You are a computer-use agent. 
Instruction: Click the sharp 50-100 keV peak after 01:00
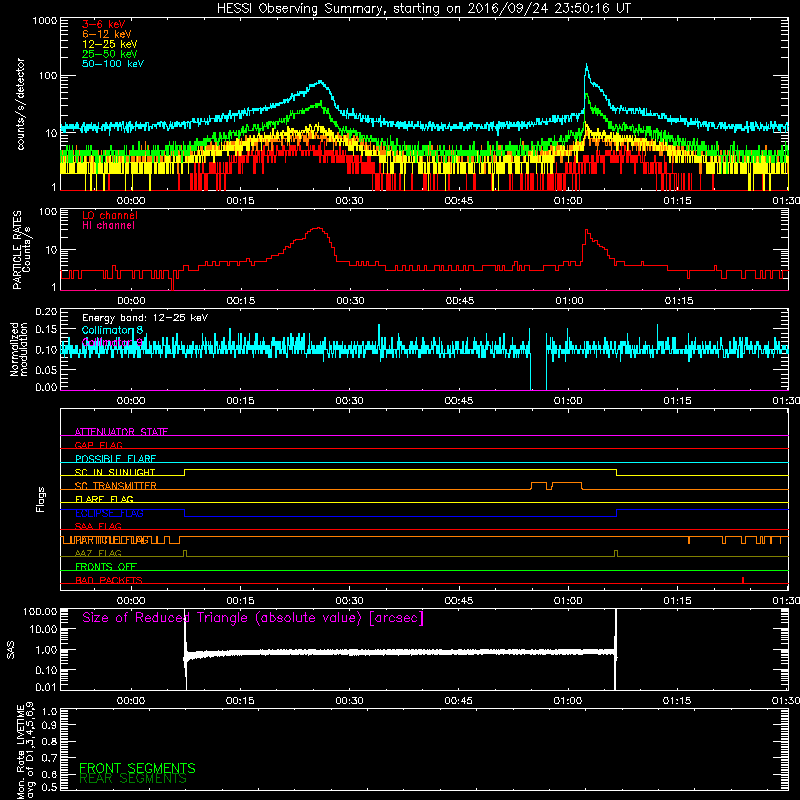pos(587,65)
